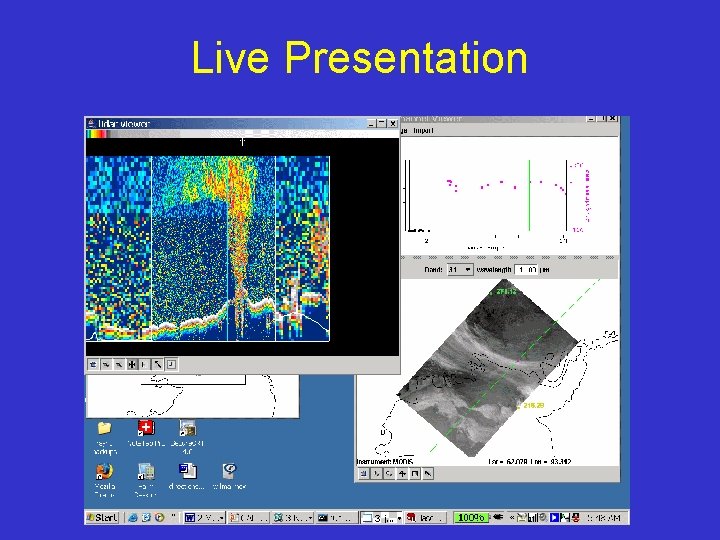Click the blue play icon in system tray
Screen dimensions: 720x540
pos(554,518)
